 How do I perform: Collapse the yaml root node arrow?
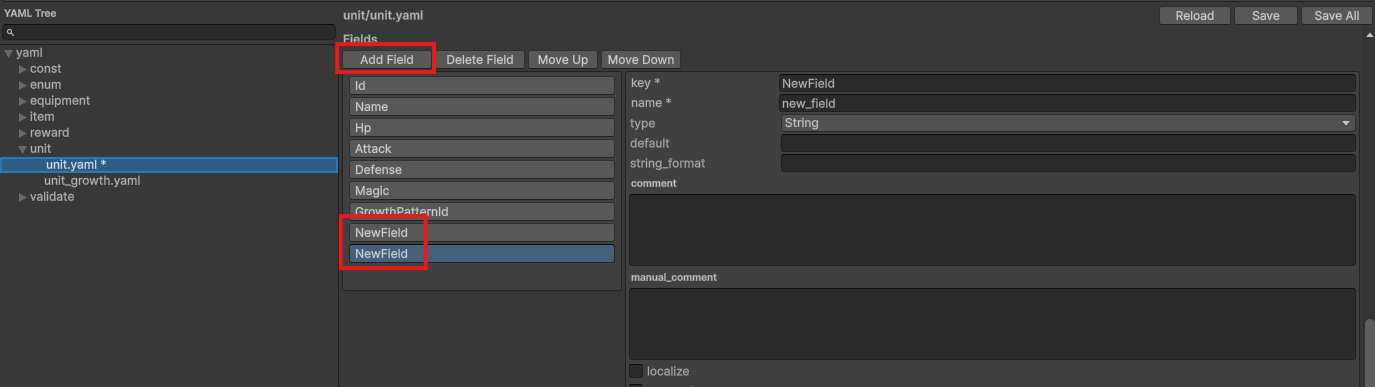[x=9, y=53]
